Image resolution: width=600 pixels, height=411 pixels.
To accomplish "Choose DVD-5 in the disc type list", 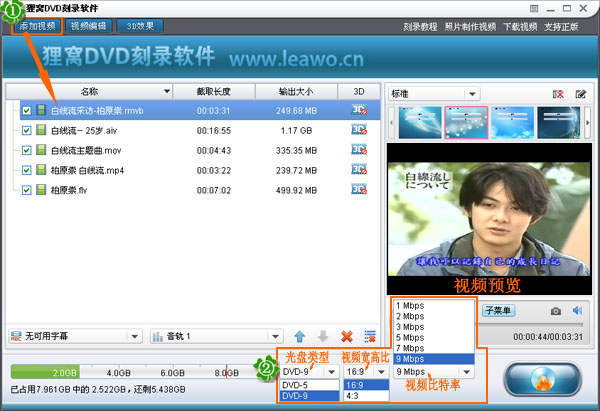I will tap(310, 385).
